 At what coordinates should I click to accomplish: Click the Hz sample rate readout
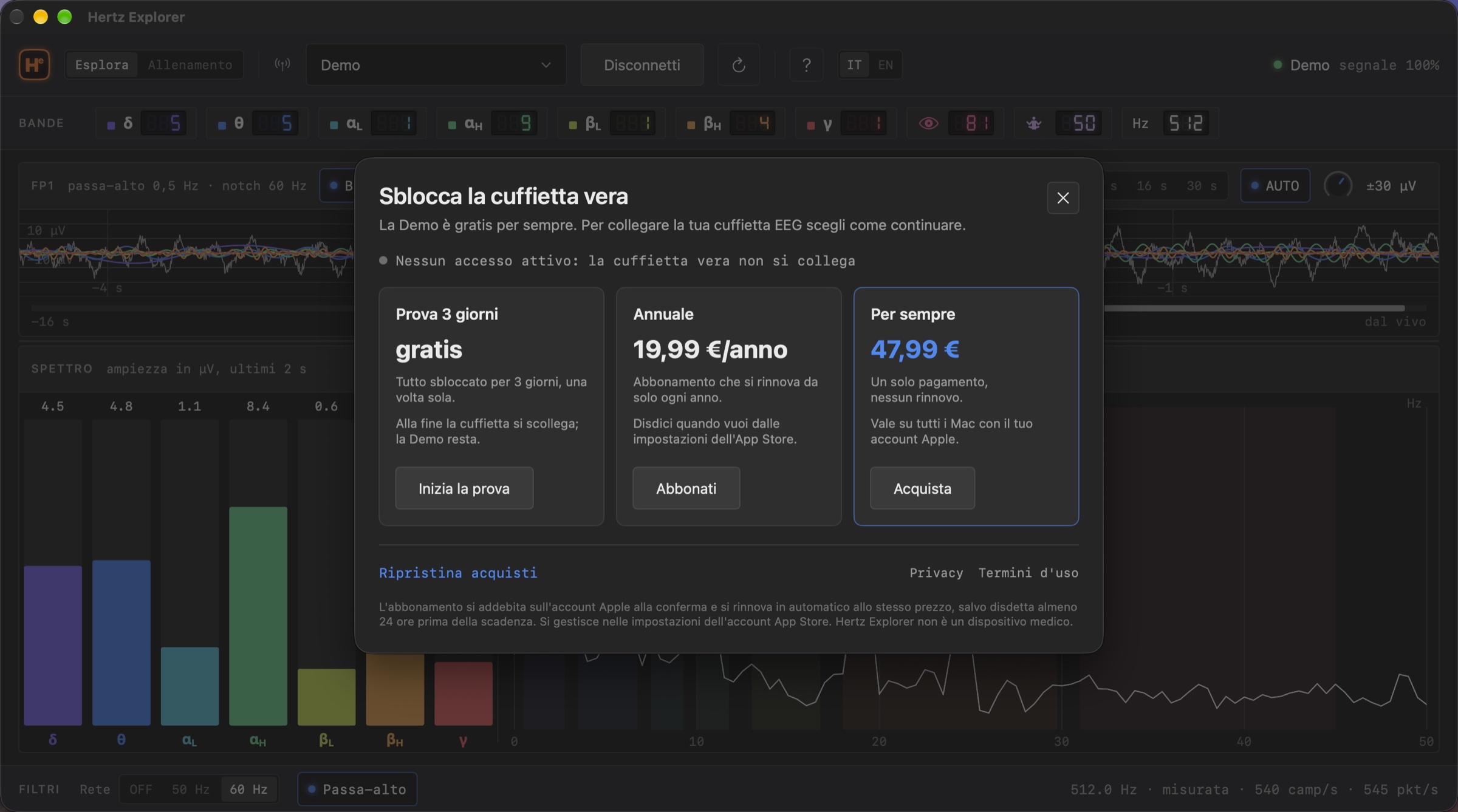pyautogui.click(x=1170, y=123)
